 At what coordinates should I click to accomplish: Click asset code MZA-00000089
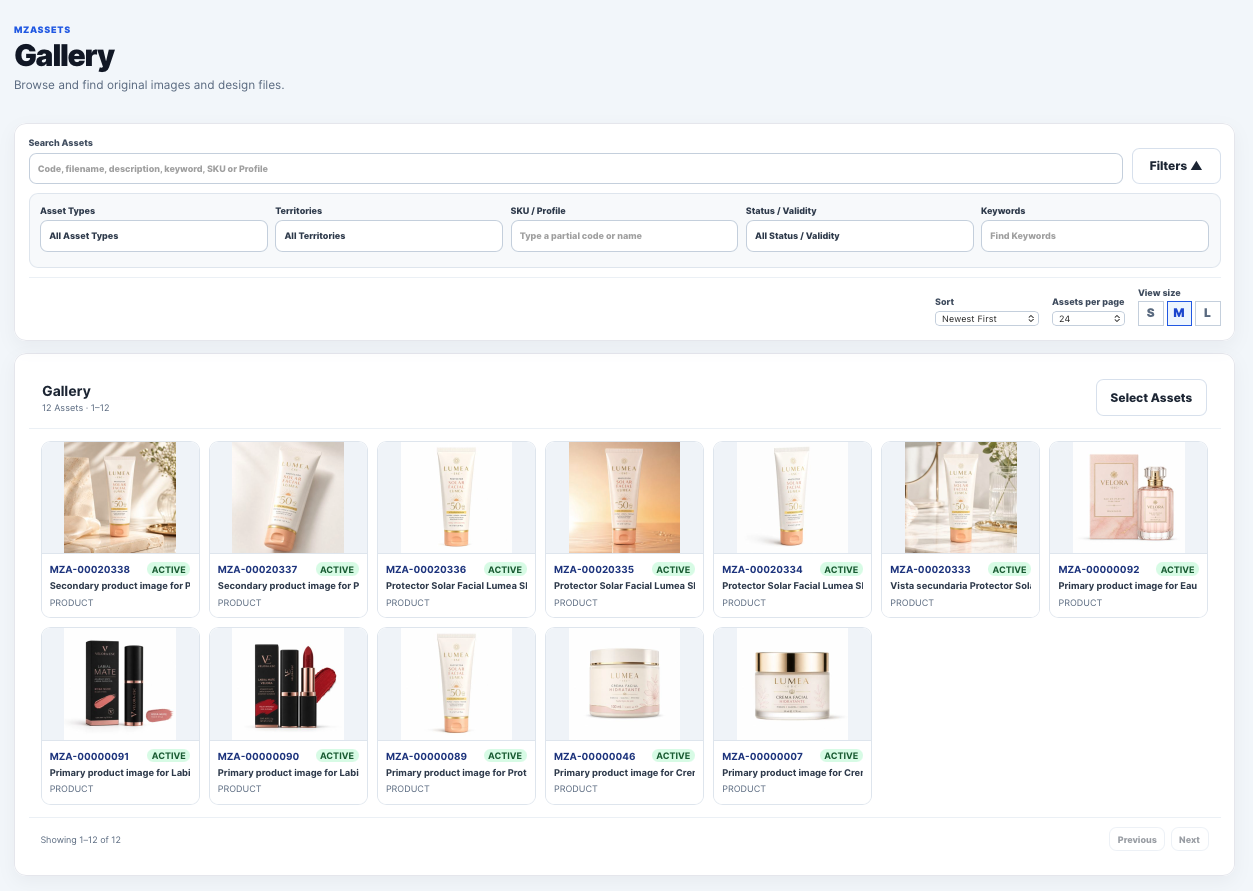coord(426,756)
